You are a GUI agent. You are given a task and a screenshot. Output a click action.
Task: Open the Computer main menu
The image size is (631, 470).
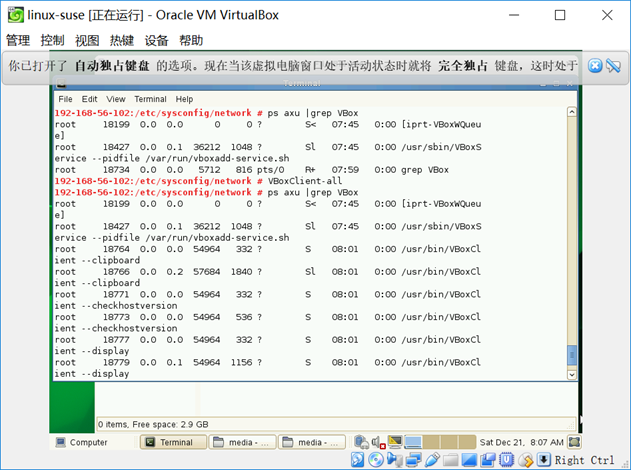(x=82, y=442)
